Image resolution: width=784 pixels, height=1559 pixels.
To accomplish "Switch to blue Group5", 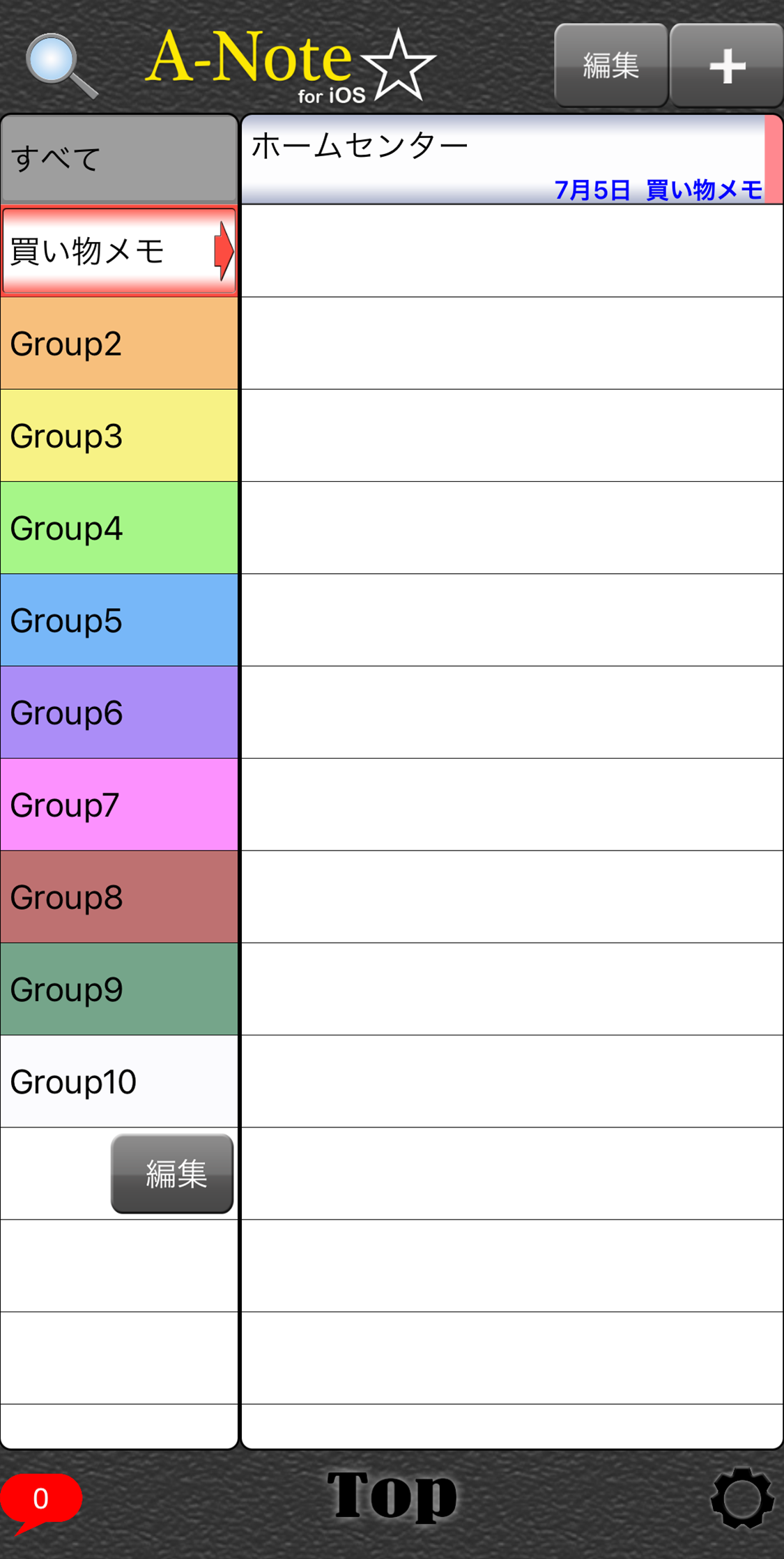I will pos(119,621).
